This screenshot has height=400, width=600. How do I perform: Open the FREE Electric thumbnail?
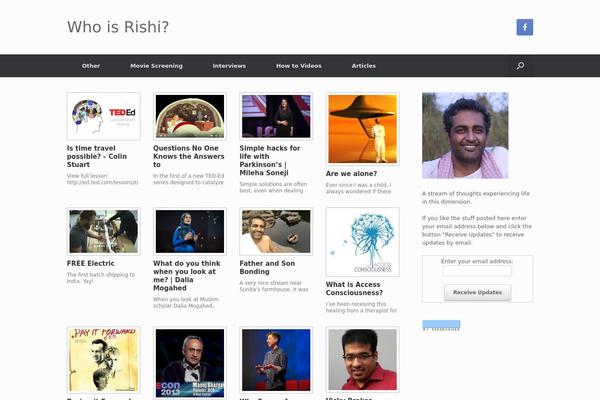tap(104, 231)
